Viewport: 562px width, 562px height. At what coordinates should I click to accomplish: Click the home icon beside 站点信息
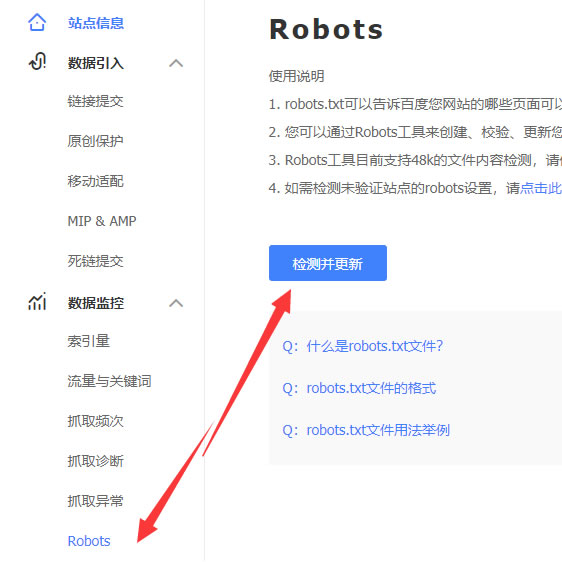[37, 22]
